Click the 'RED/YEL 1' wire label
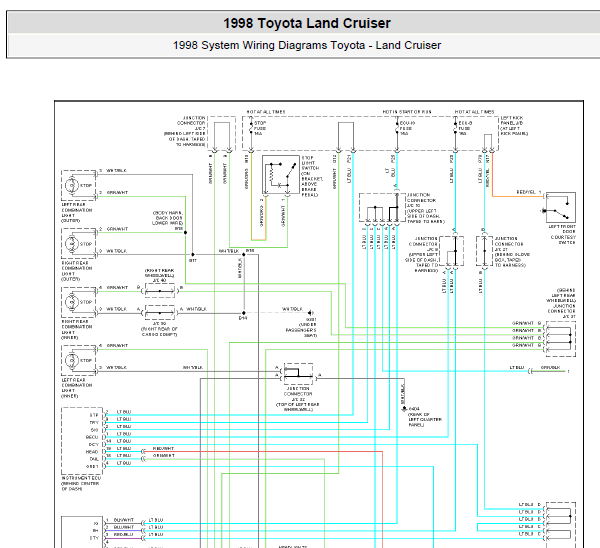Image resolution: width=600 pixels, height=548 pixels. coord(528,192)
